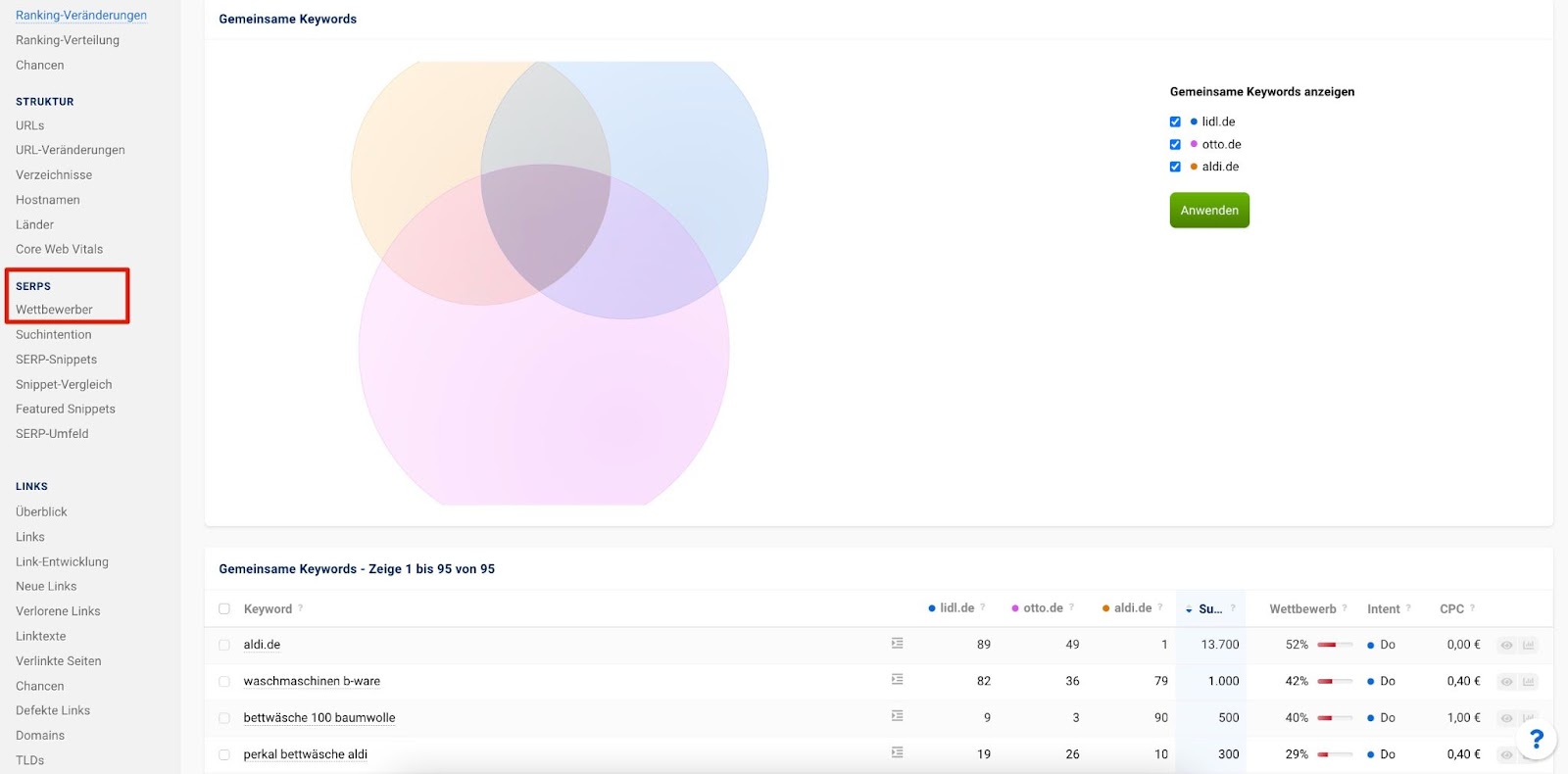Viewport: 1568px width, 774px height.
Task: Sort by Intent column header
Action: click(1383, 608)
